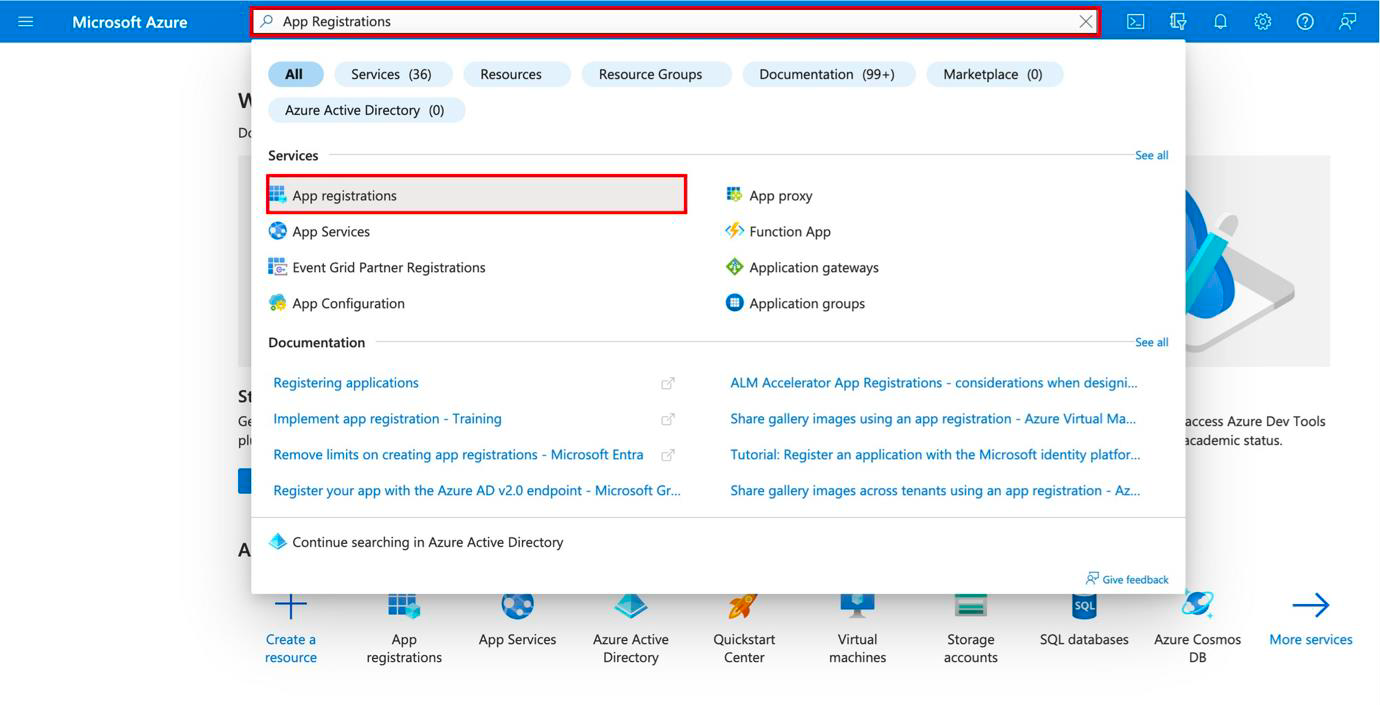The width and height of the screenshot is (1380, 705).
Task: Open Azure Active Directory shortcut on home page
Action: 631,627
